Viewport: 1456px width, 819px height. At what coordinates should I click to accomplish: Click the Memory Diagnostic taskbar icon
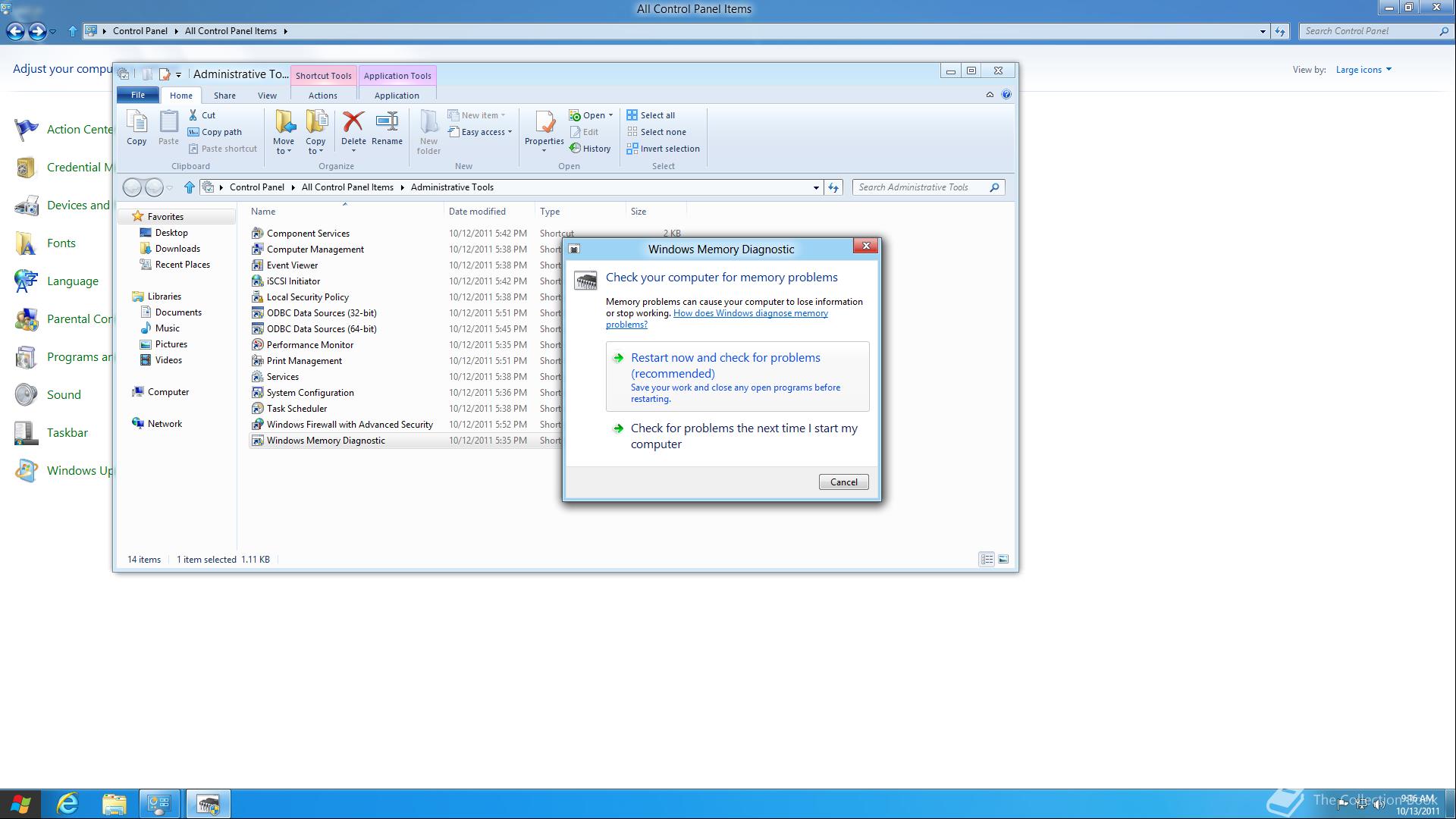pos(208,804)
